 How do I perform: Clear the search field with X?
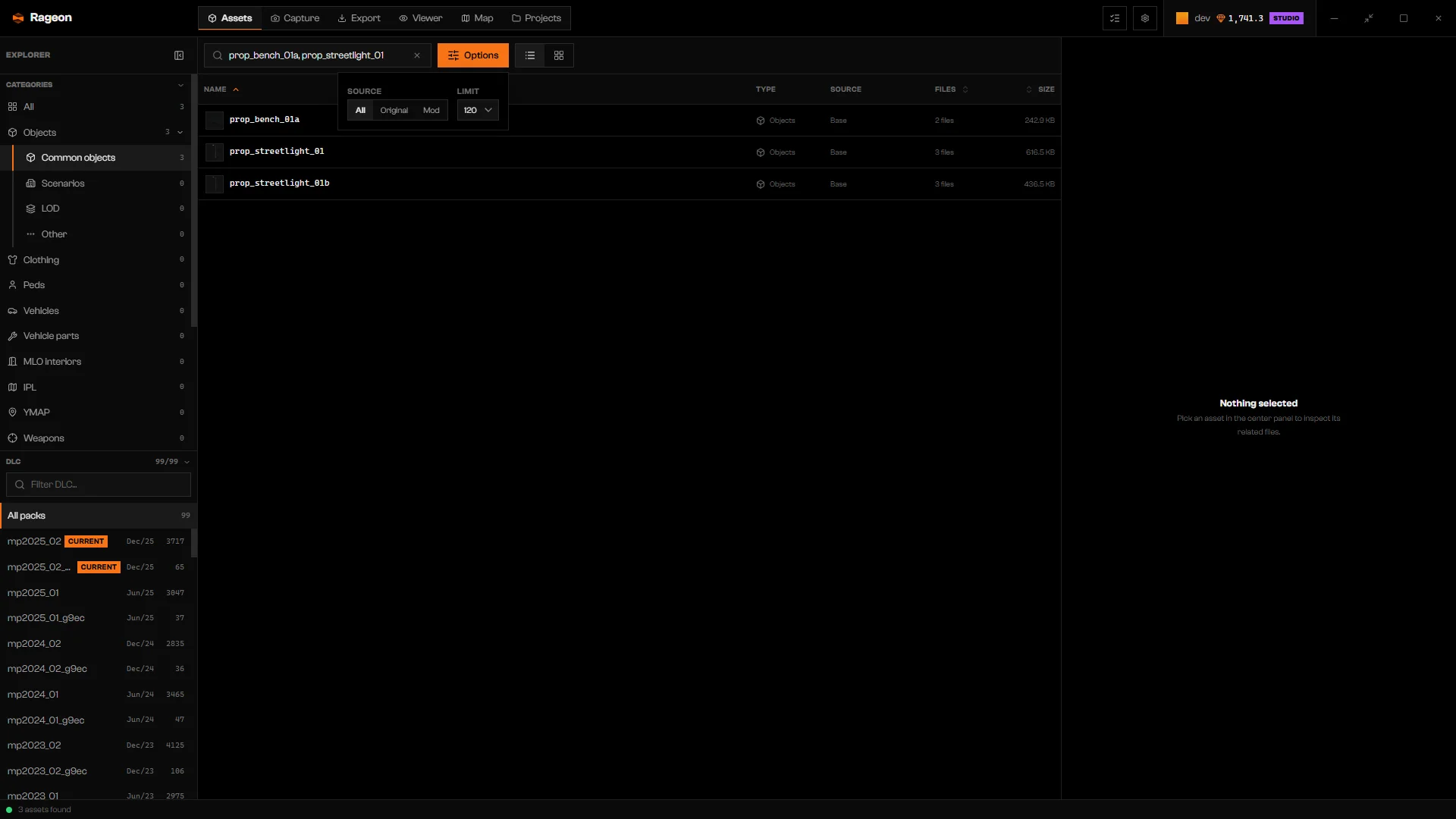417,55
